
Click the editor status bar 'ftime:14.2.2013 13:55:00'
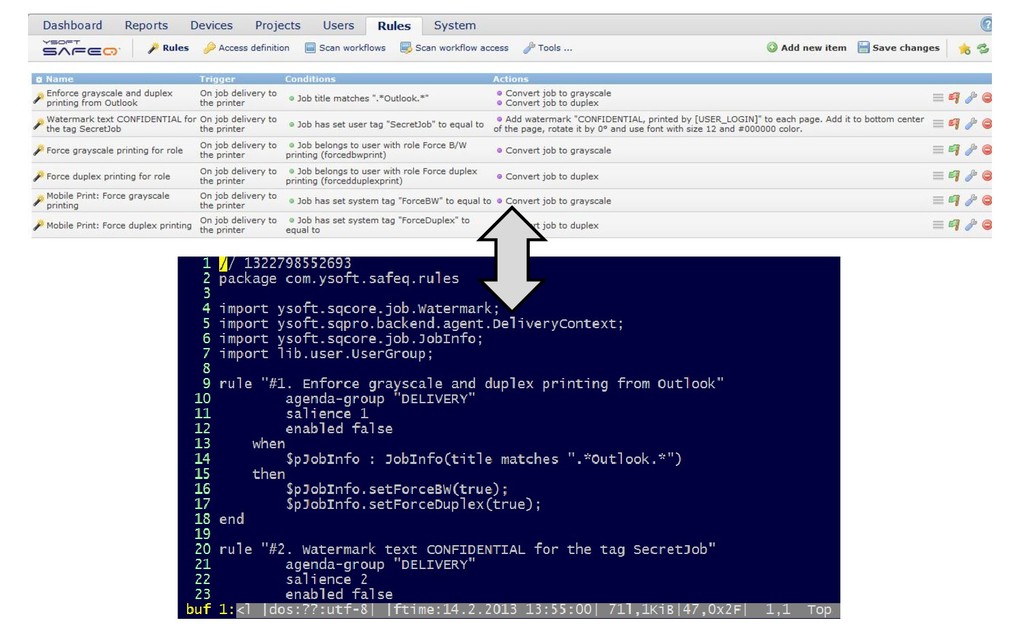(x=492, y=610)
